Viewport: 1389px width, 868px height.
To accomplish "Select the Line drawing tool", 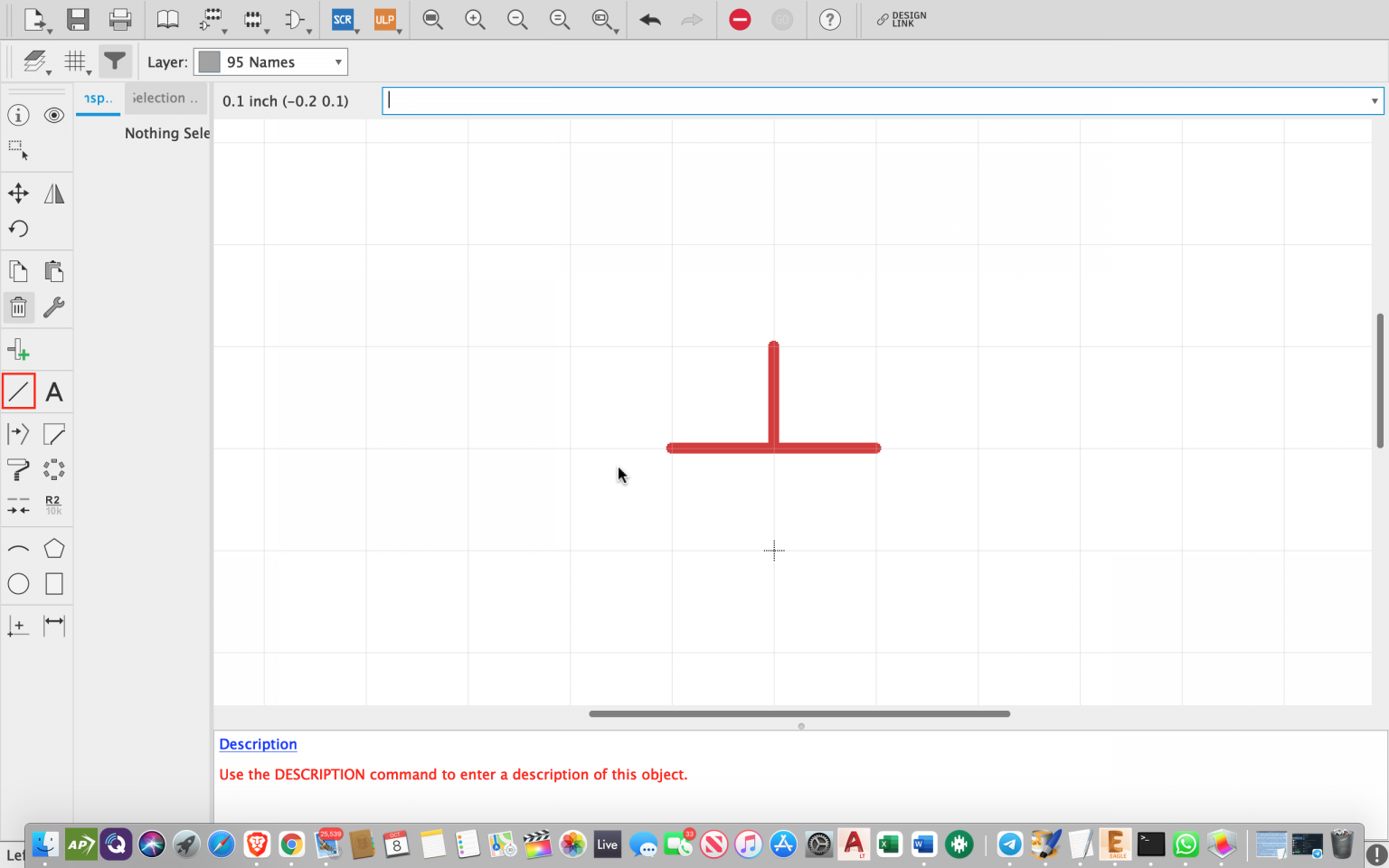I will (18, 392).
